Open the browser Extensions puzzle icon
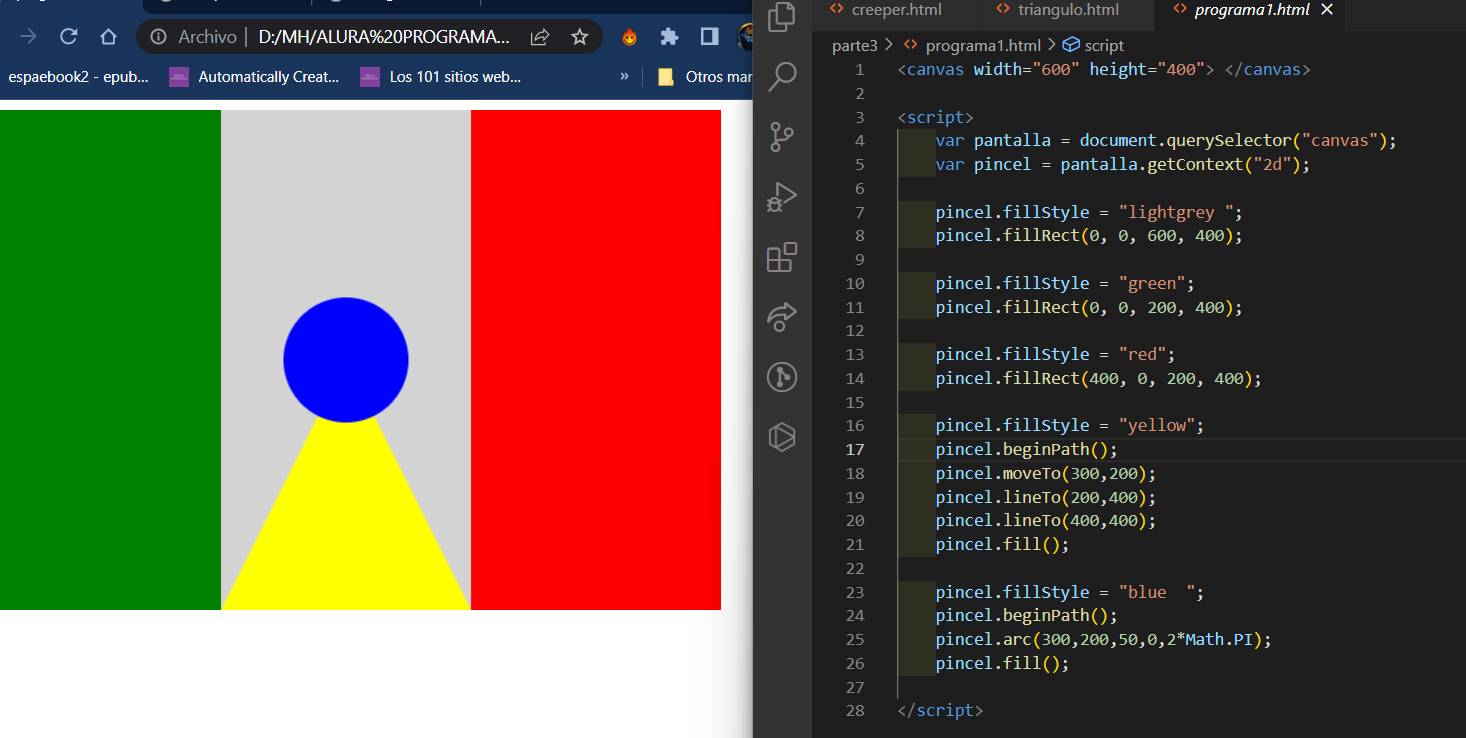 point(669,37)
